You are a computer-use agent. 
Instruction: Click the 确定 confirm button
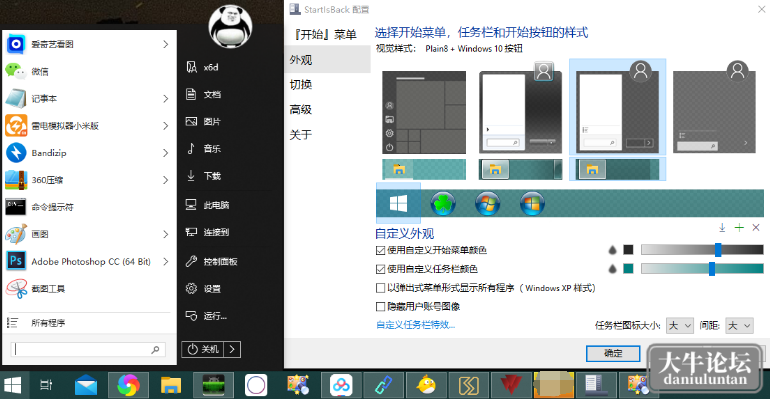click(x=613, y=353)
